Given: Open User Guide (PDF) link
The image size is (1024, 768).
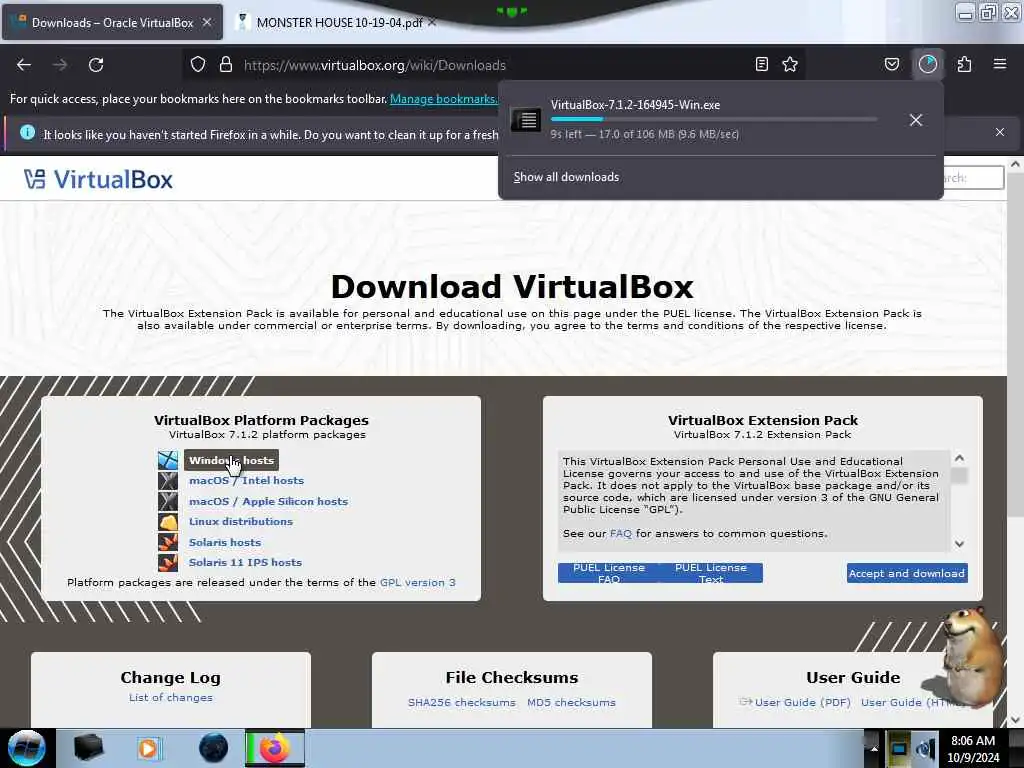Looking at the screenshot, I should click(x=803, y=703).
